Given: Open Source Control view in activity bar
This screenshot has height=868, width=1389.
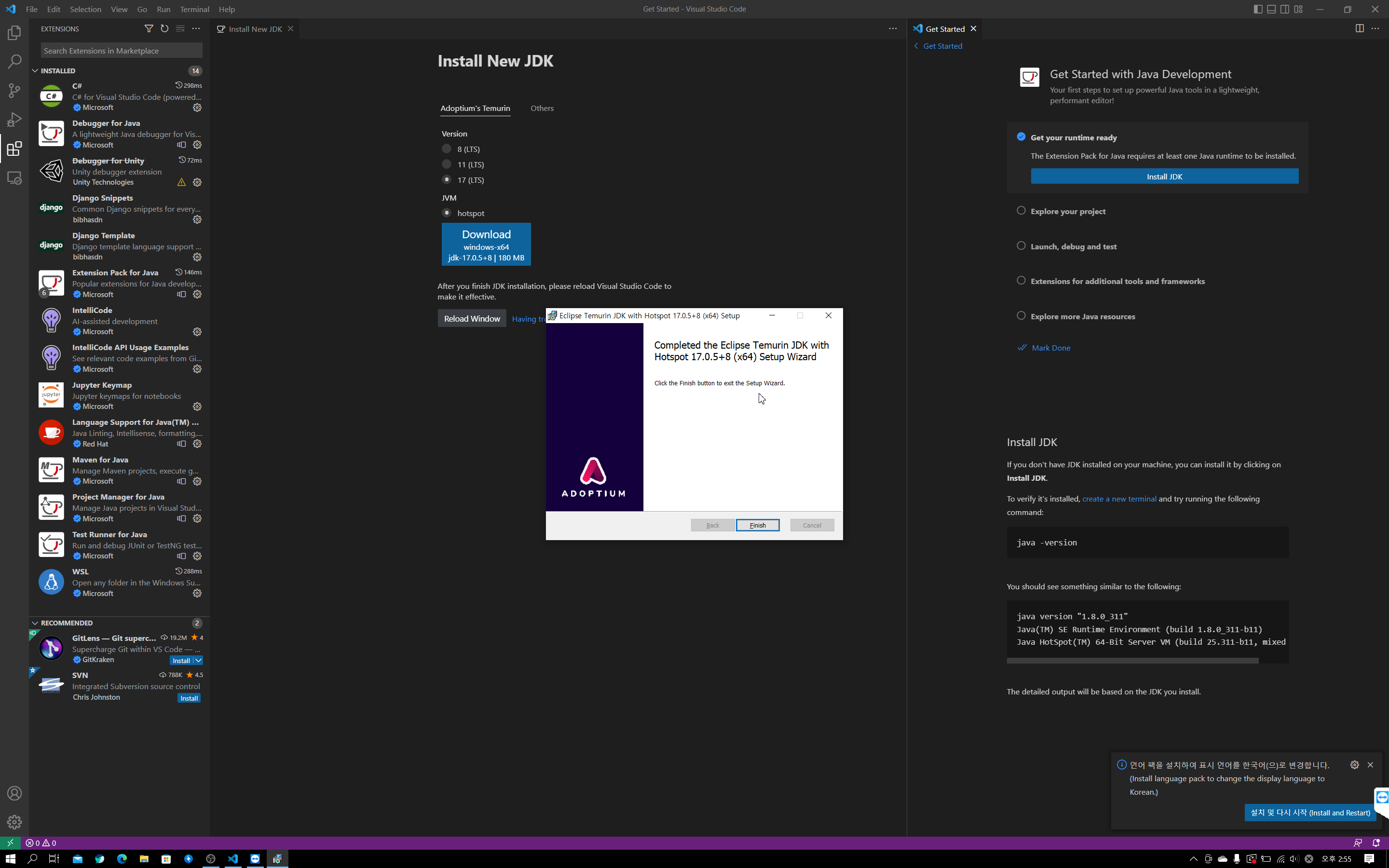Looking at the screenshot, I should (14, 90).
